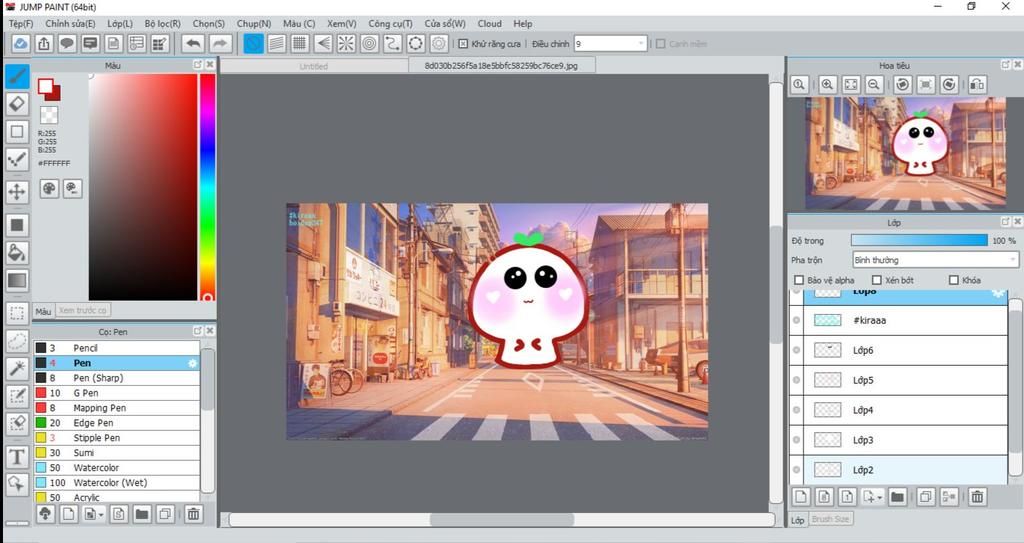This screenshot has width=1024, height=543.
Task: Select the Move tool
Action: 17,191
